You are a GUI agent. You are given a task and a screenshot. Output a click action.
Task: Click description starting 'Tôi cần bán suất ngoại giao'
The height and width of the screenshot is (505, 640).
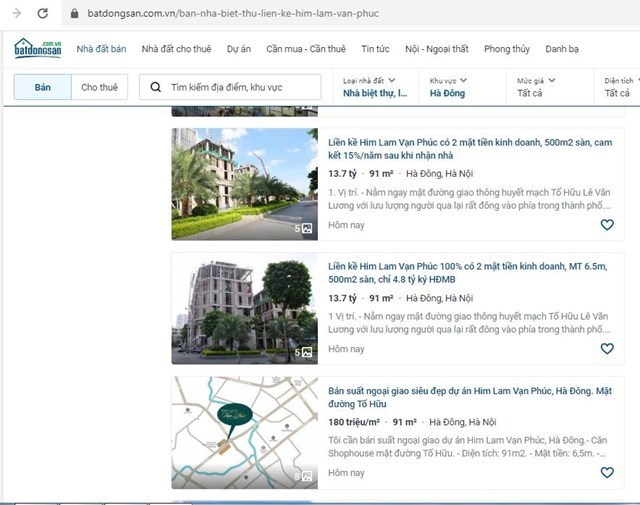point(468,447)
